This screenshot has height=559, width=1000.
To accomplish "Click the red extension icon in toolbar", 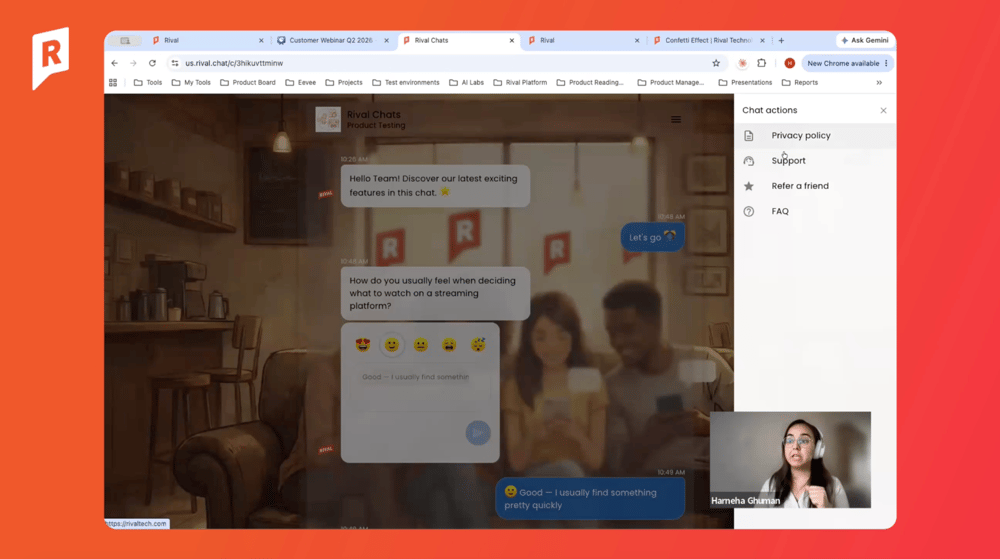I will click(x=742, y=63).
